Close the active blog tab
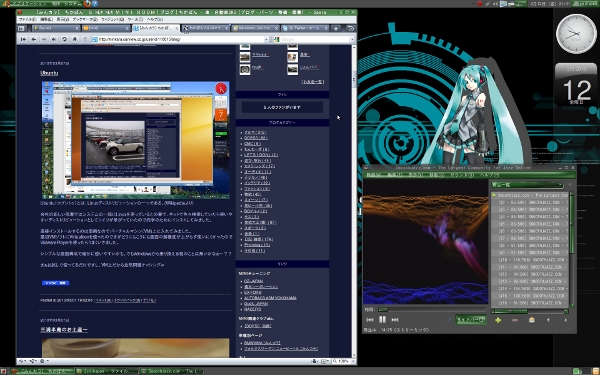600x375 pixels. point(177,28)
